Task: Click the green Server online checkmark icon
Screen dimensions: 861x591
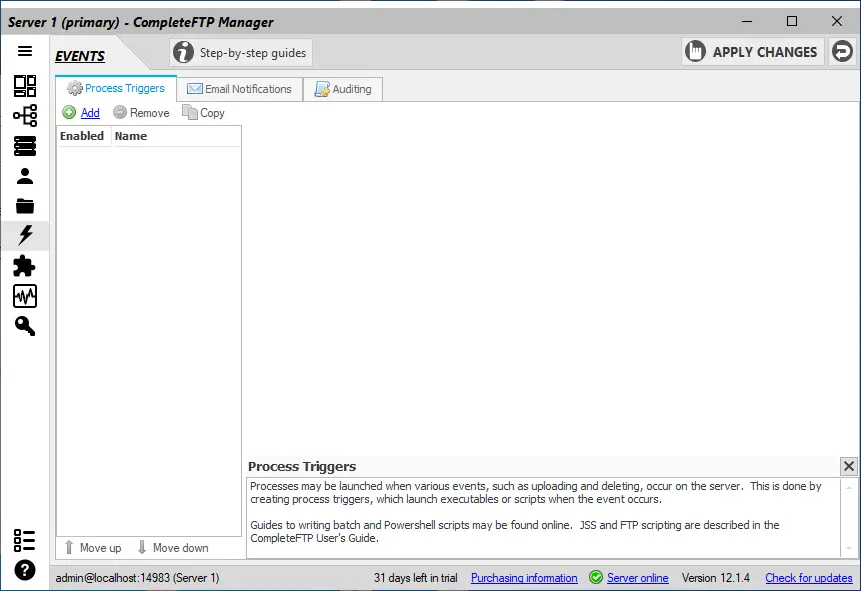Action: [x=596, y=577]
